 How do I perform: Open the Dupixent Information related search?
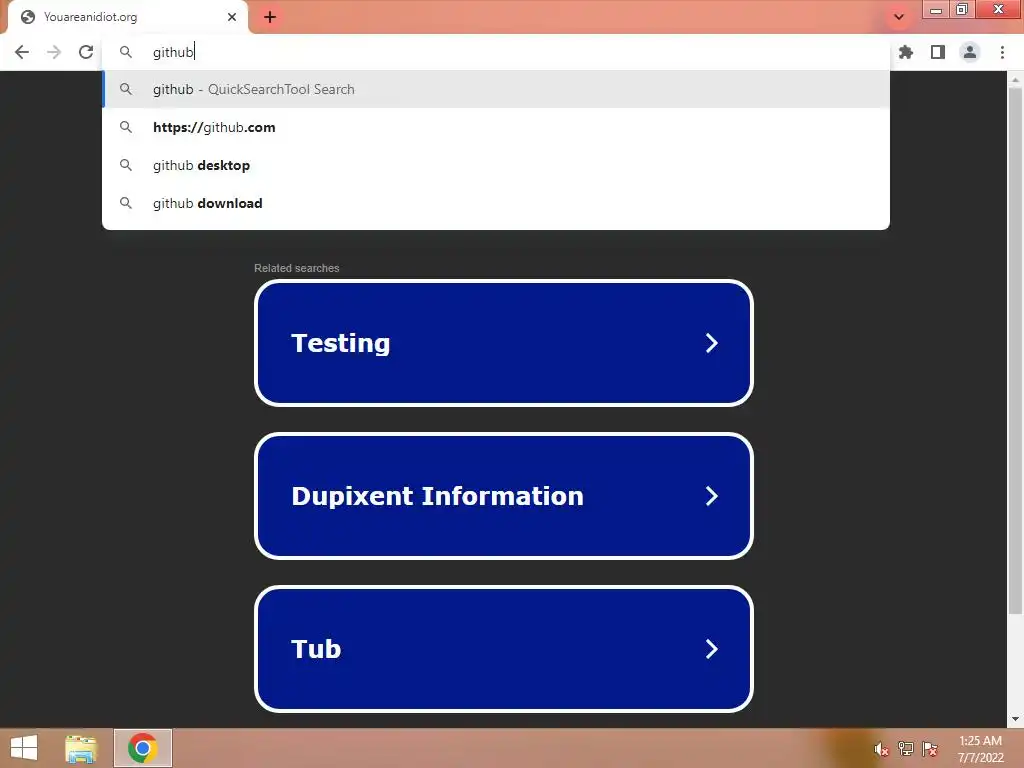pyautogui.click(x=504, y=496)
